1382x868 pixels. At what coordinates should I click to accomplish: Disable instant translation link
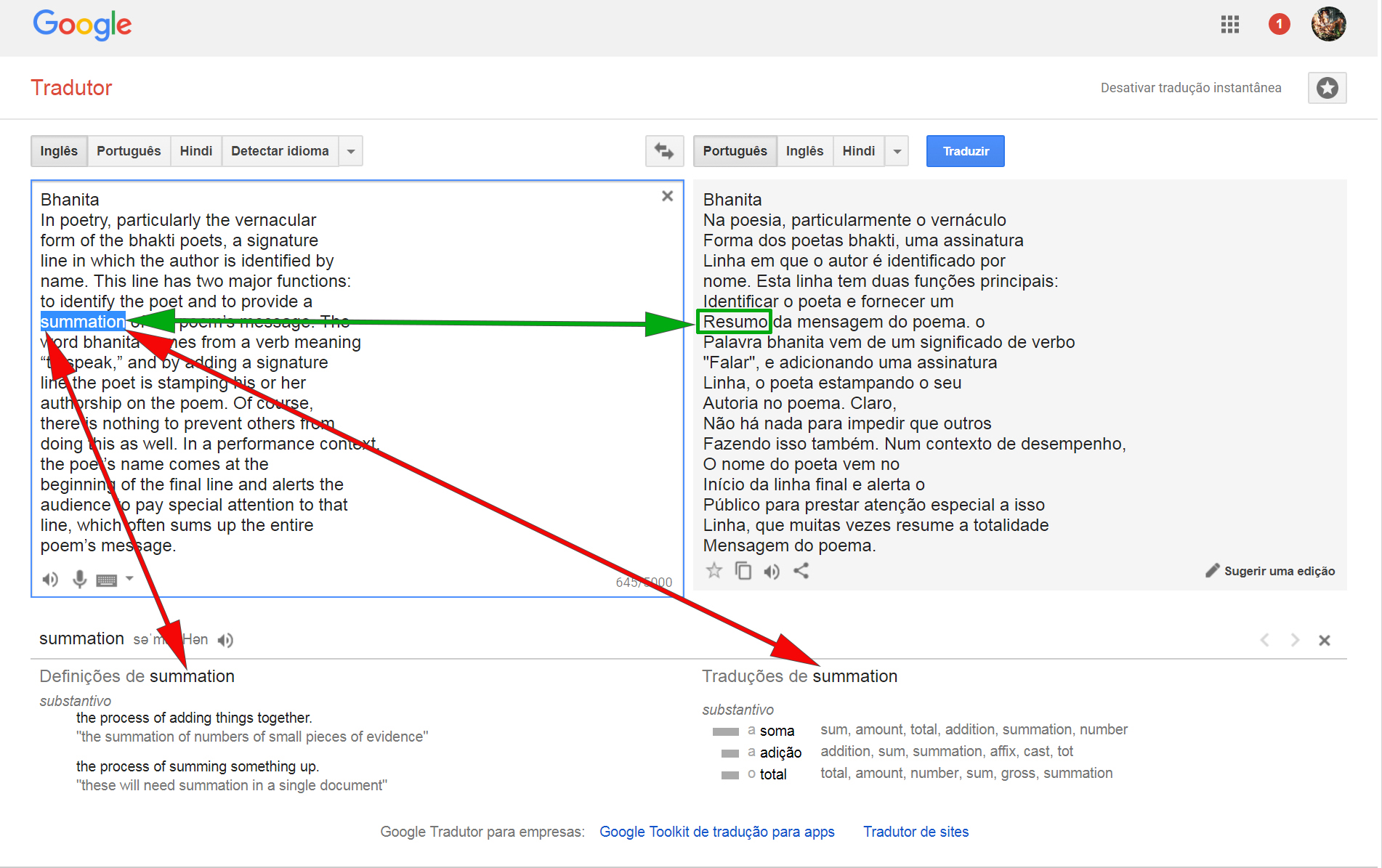(x=1190, y=88)
